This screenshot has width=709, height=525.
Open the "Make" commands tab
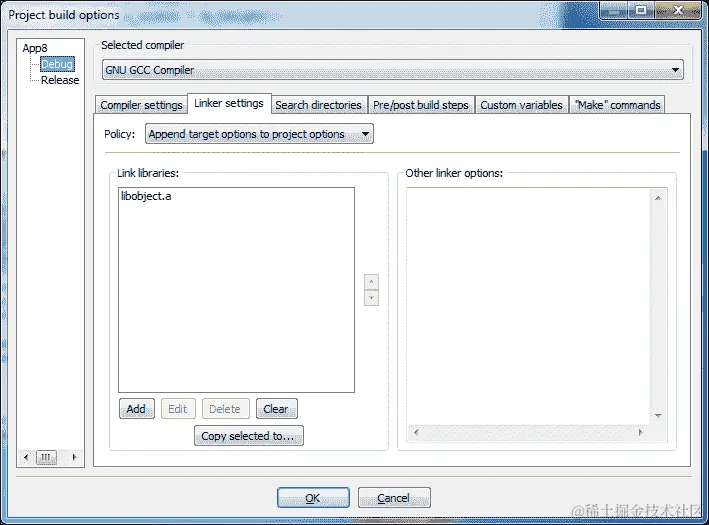617,105
